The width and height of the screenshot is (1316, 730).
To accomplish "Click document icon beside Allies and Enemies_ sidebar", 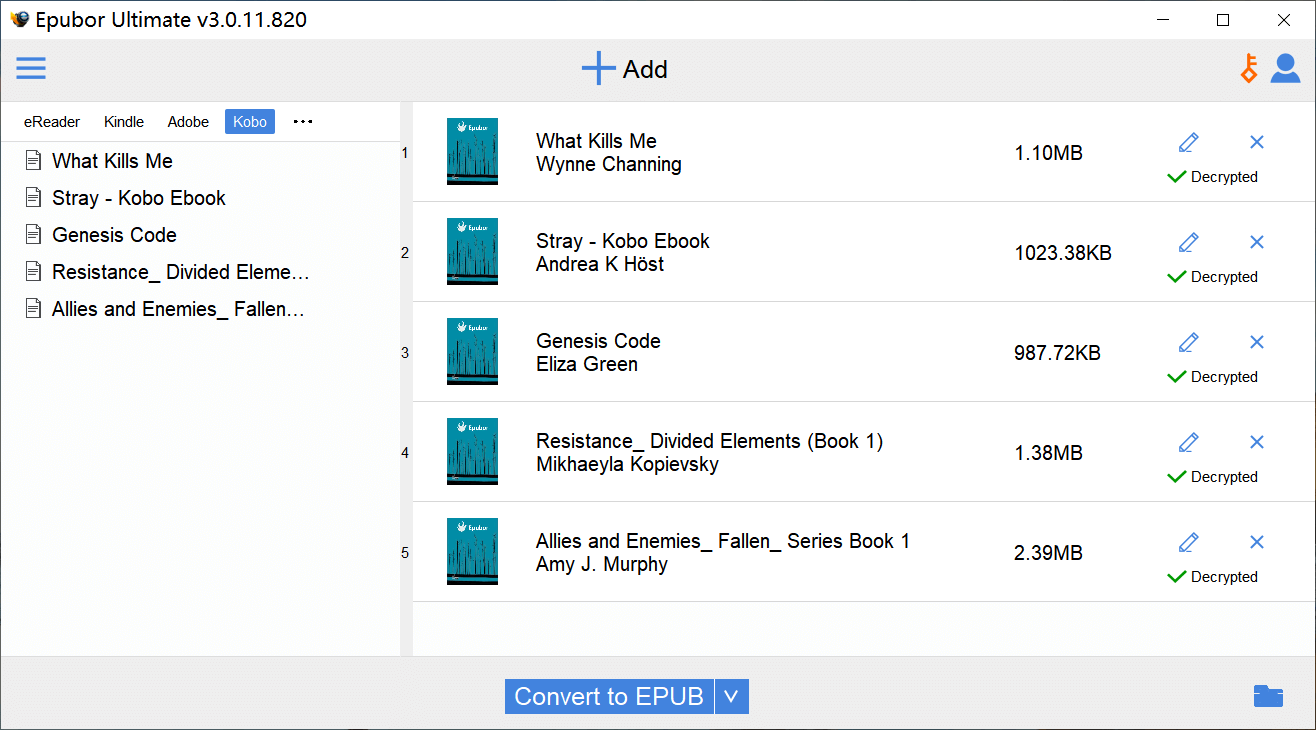I will [34, 308].
